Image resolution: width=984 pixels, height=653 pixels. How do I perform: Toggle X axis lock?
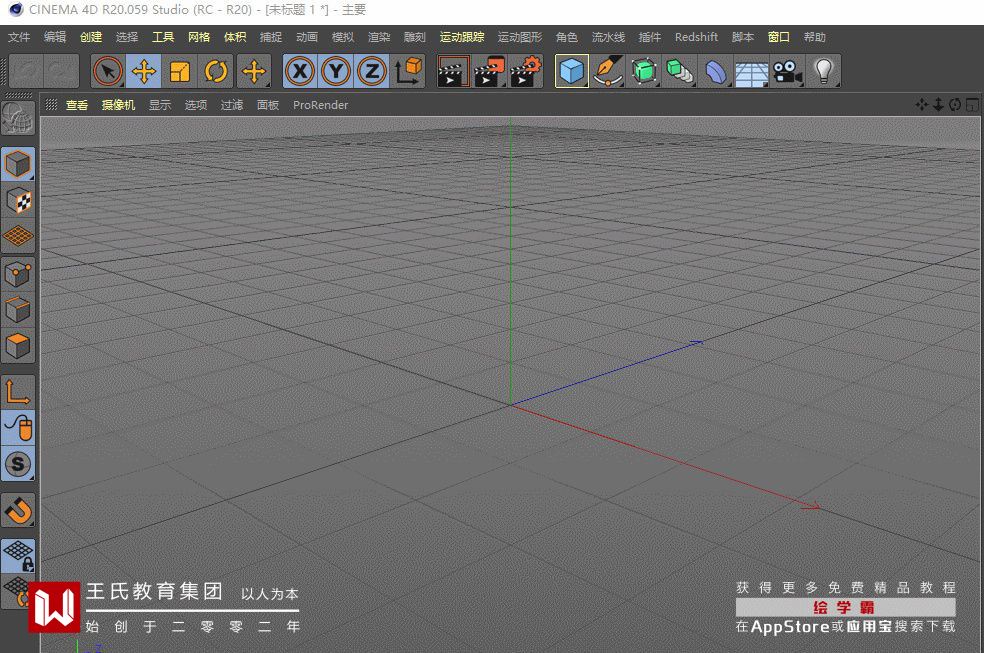click(300, 71)
